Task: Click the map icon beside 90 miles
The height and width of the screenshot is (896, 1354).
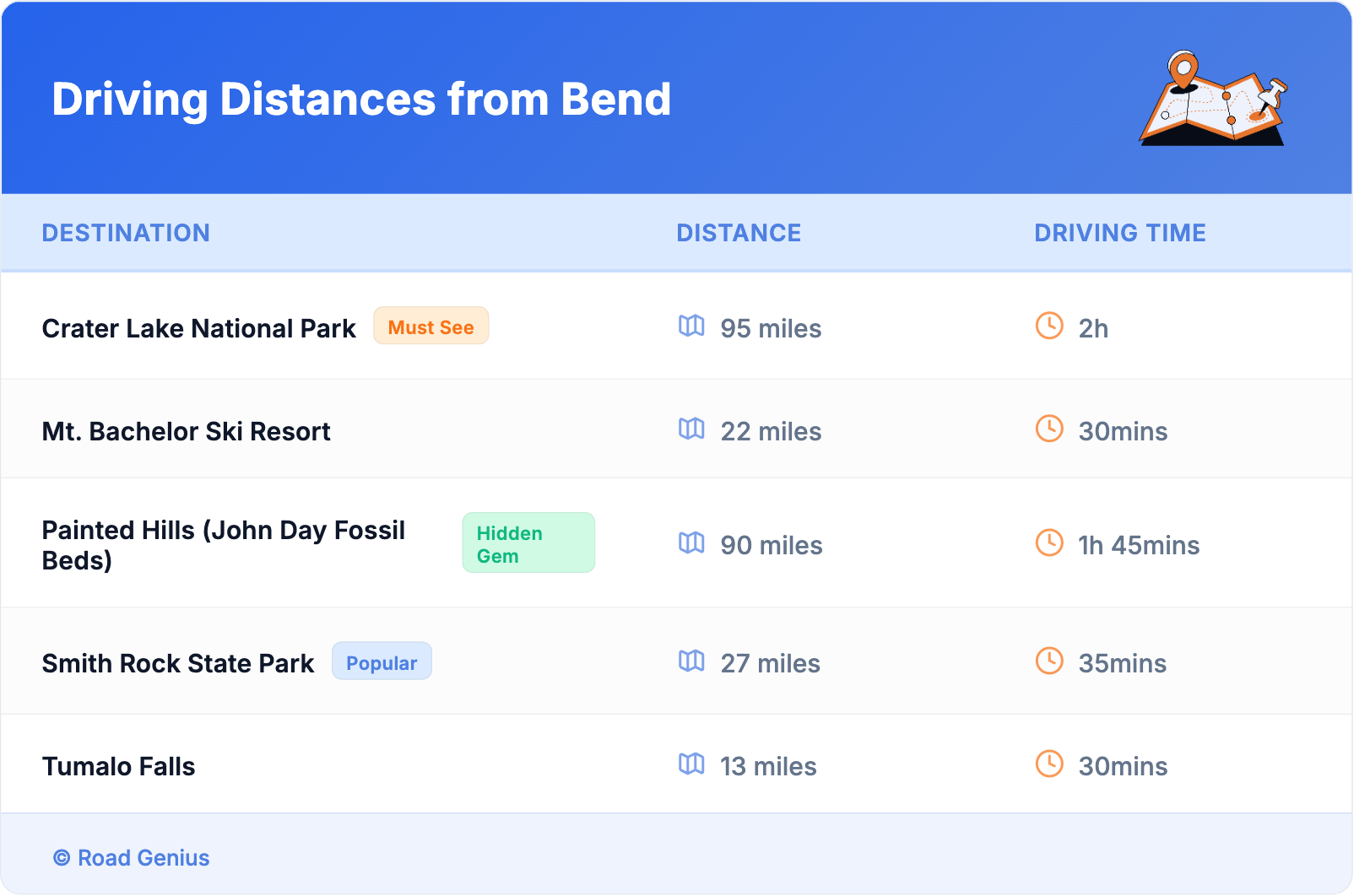Action: (691, 543)
